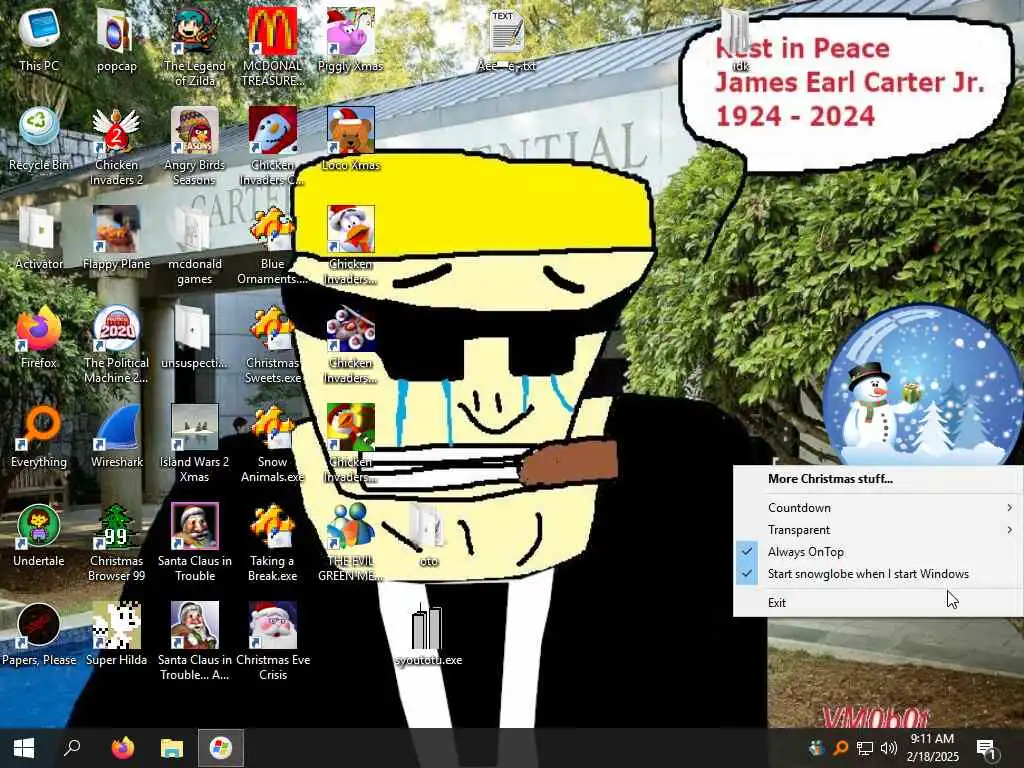Switch to the active colorful-orb taskbar app

click(x=221, y=748)
